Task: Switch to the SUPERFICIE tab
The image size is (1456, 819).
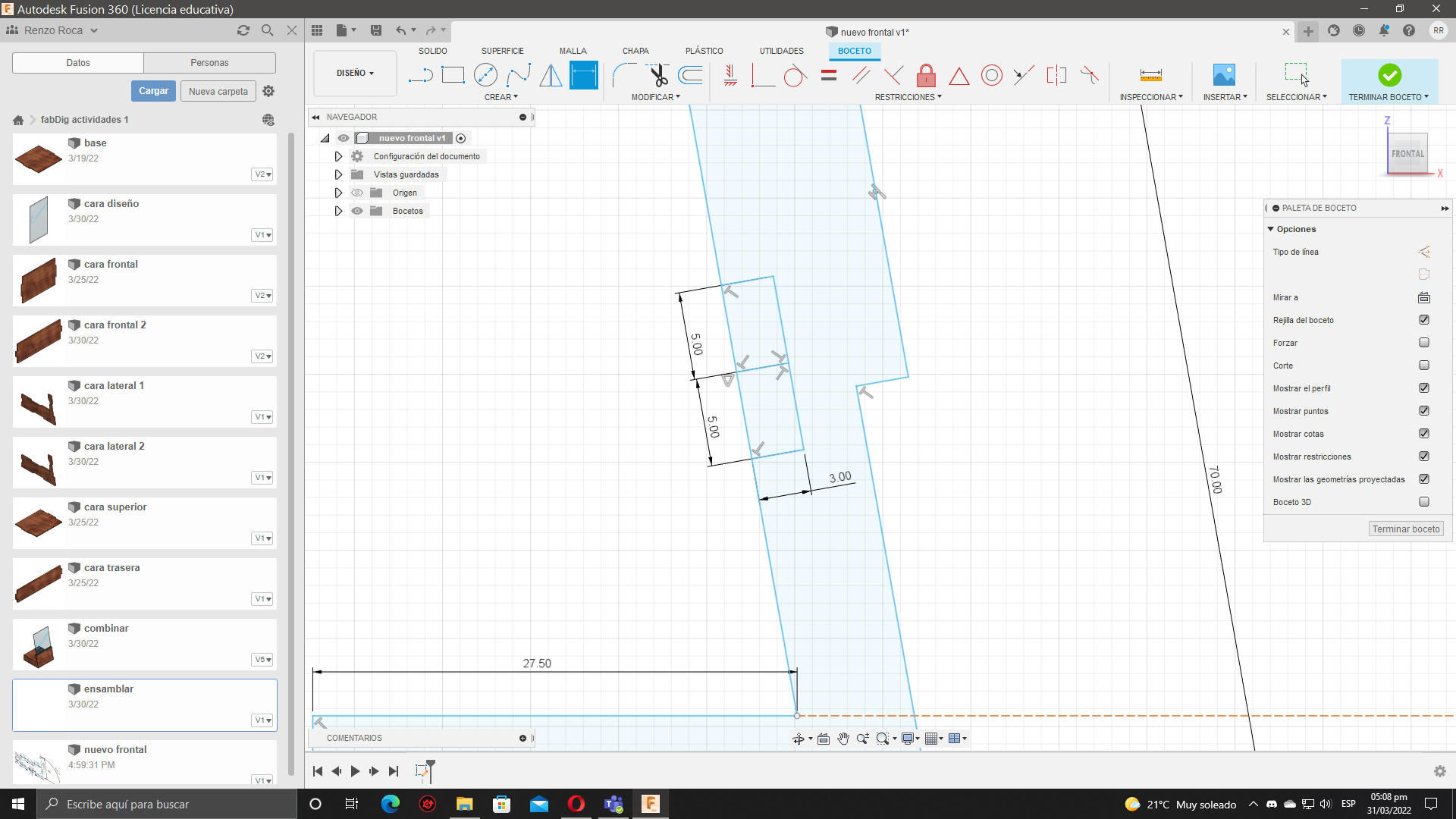Action: pyautogui.click(x=502, y=51)
